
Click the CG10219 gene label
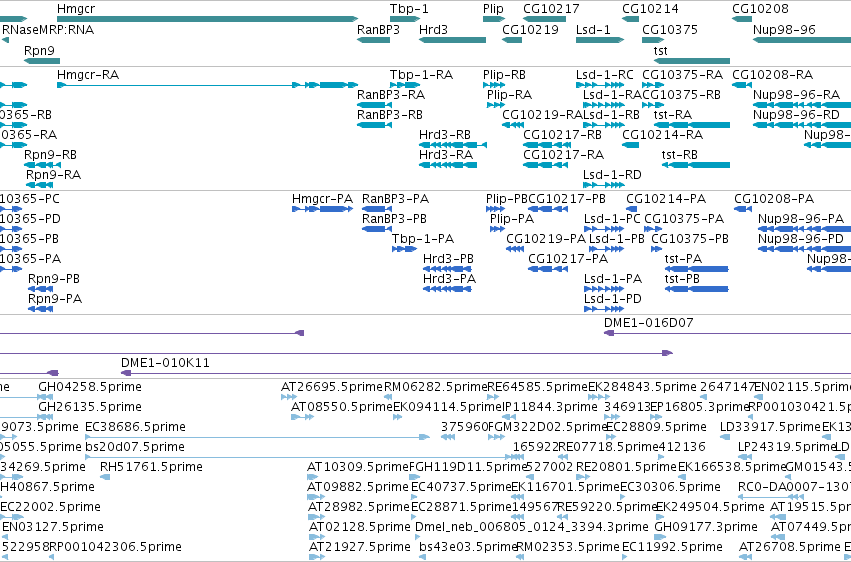coord(530,29)
